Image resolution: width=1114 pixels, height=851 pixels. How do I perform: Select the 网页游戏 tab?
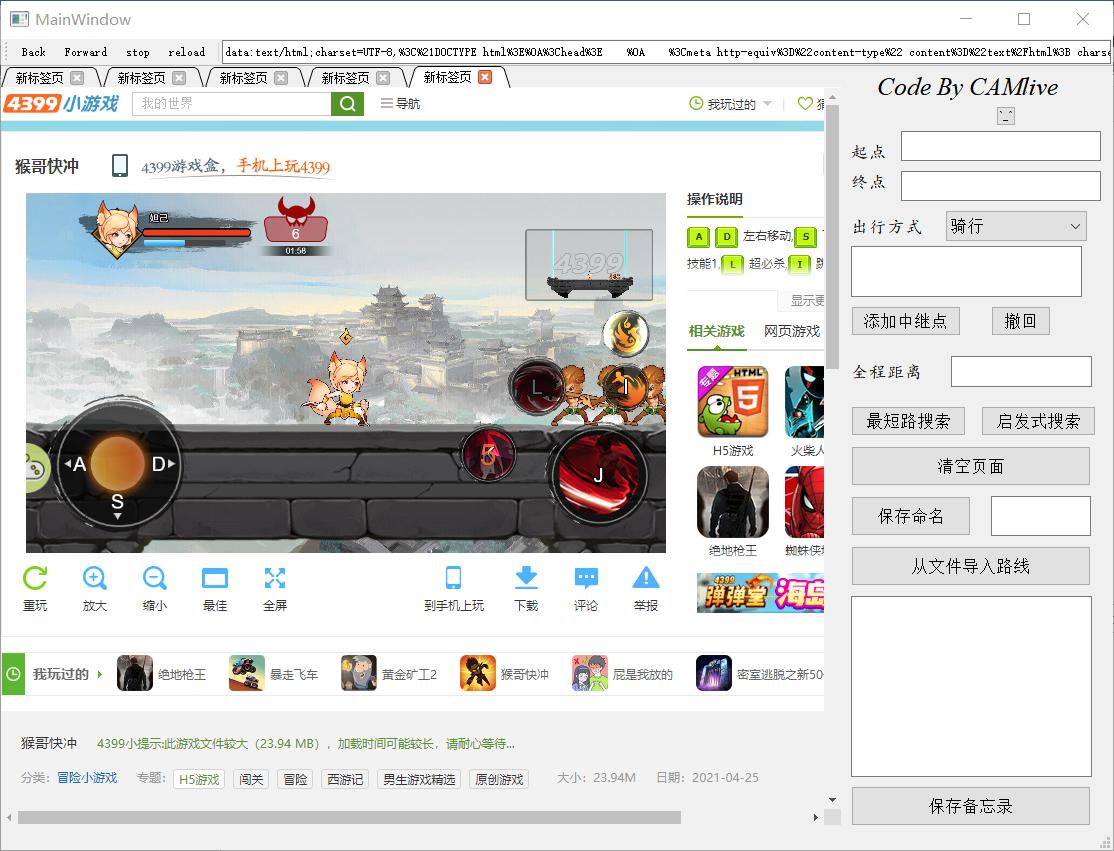click(792, 331)
